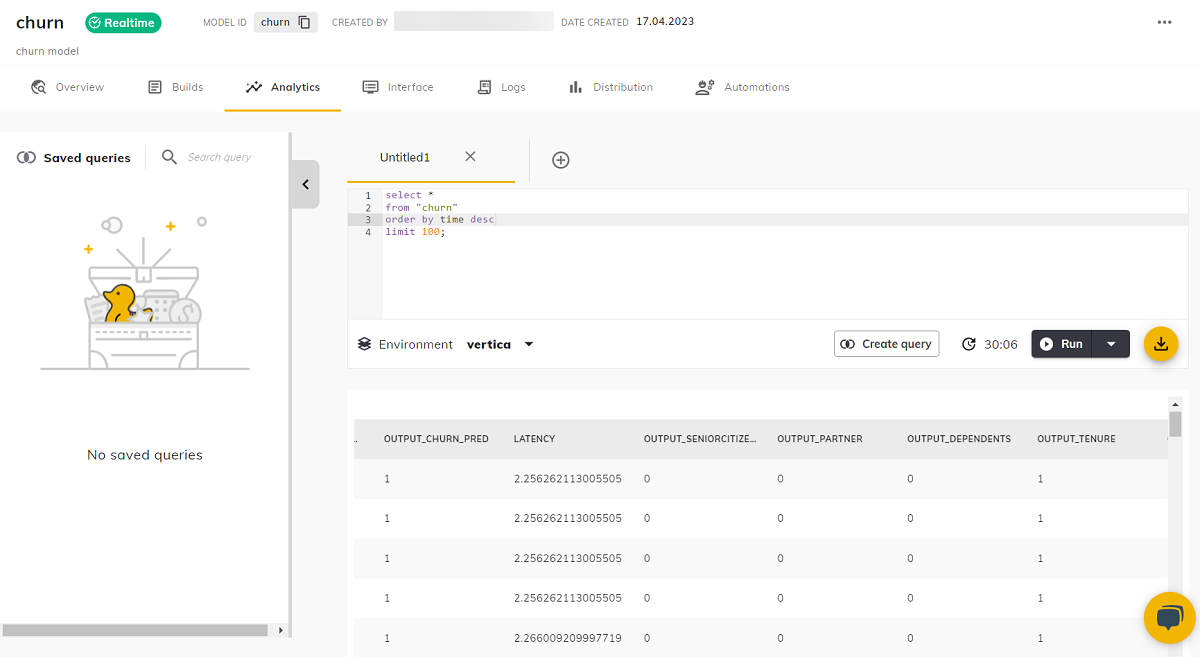Click the Analytics line chart icon
The height and width of the screenshot is (657, 1200).
[x=254, y=87]
